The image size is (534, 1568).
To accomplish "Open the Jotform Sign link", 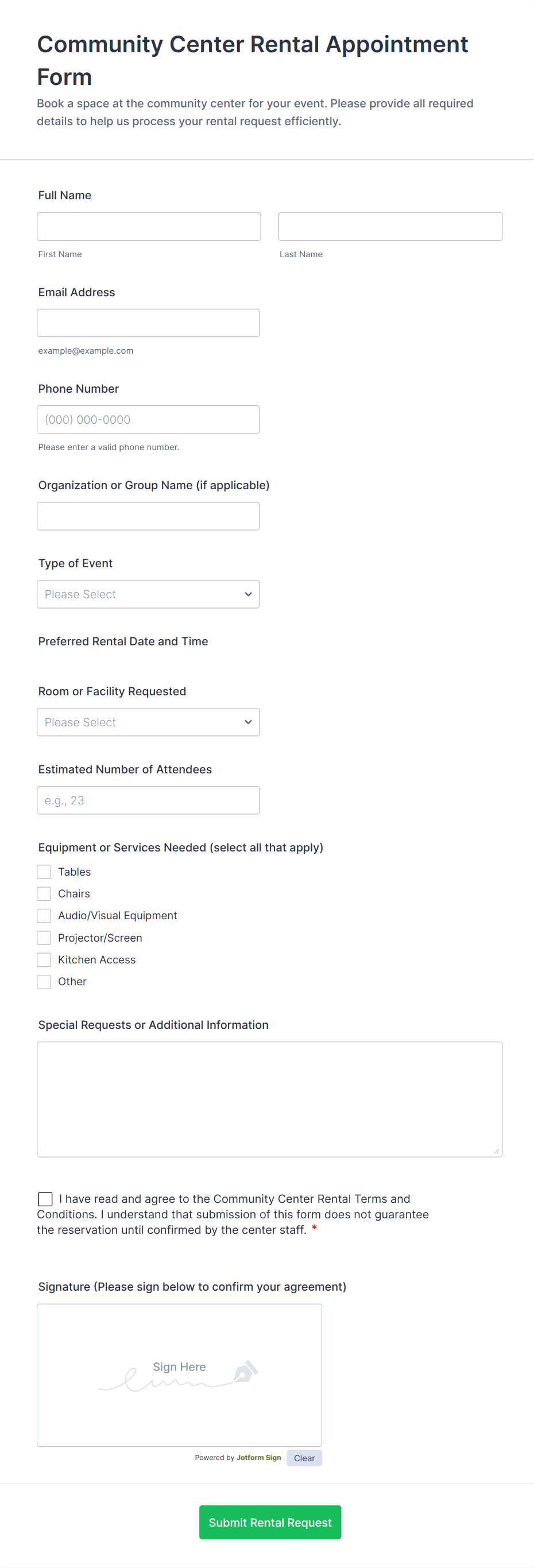I will click(x=259, y=1458).
